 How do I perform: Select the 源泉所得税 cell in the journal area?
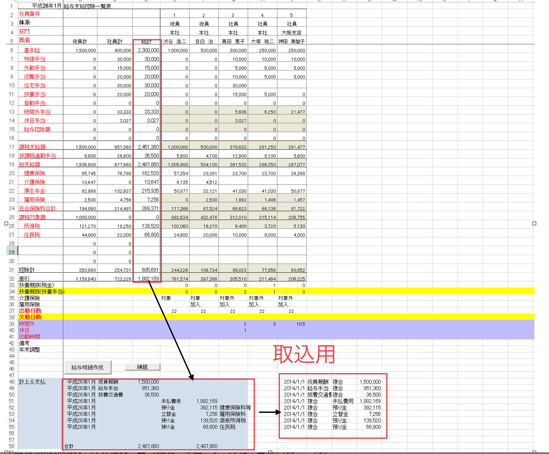(232, 420)
